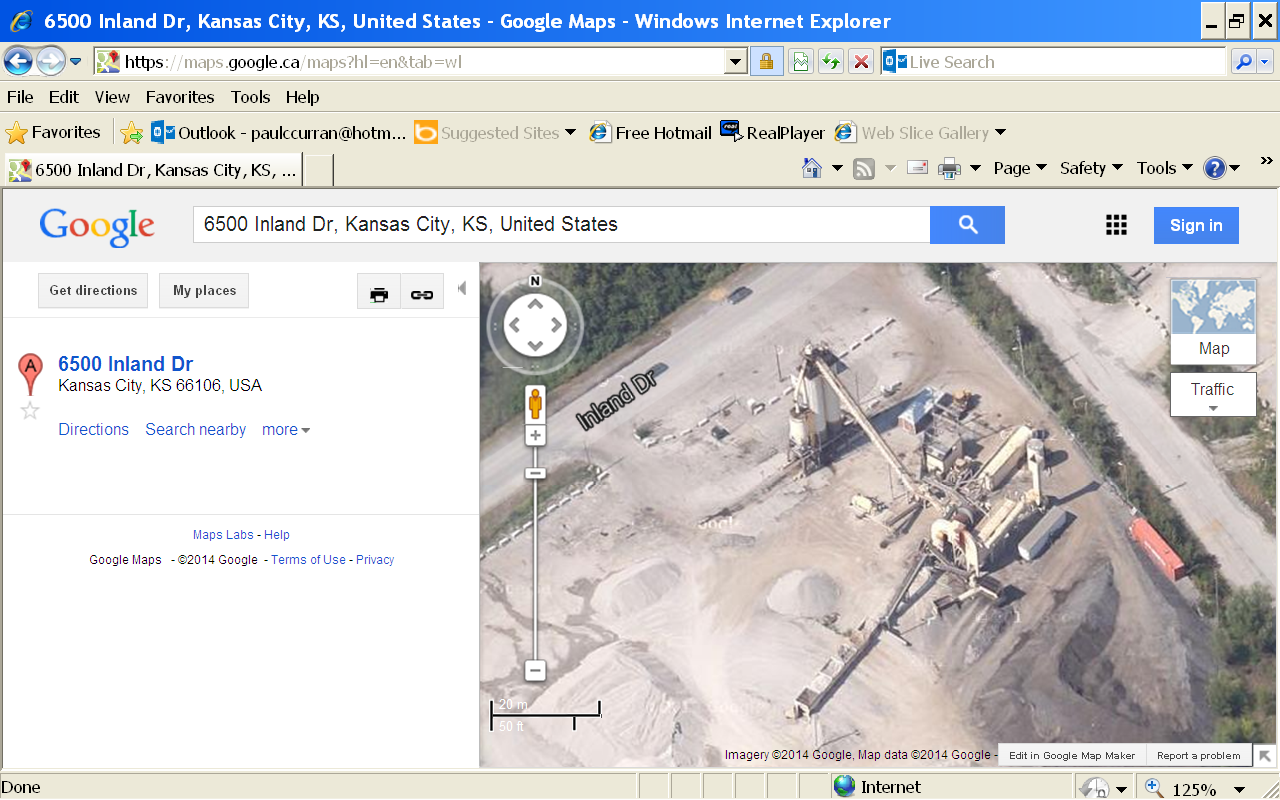The image size is (1280, 800).
Task: Click the zoom slider track
Action: 535,570
